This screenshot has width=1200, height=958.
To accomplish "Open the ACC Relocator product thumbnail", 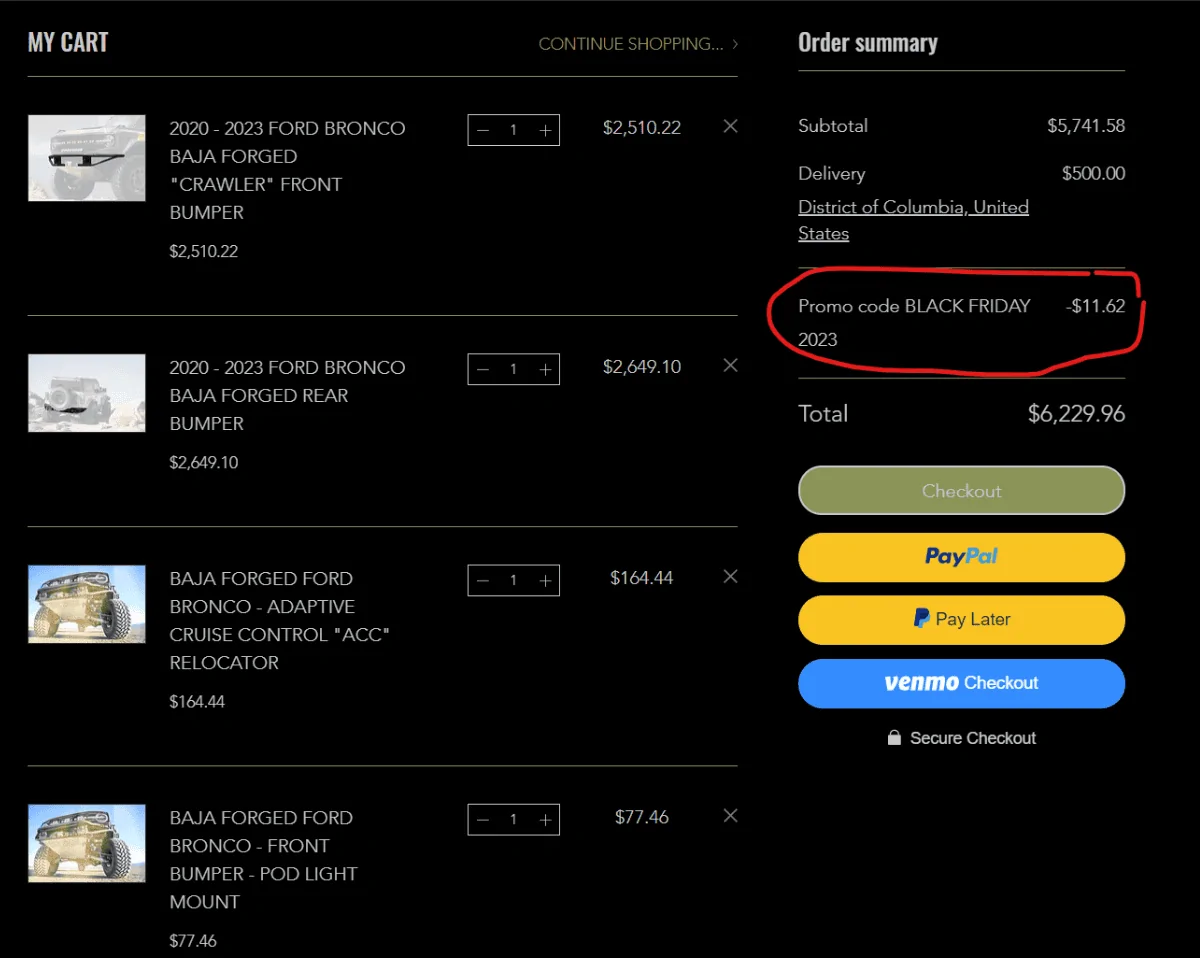I will (x=87, y=604).
